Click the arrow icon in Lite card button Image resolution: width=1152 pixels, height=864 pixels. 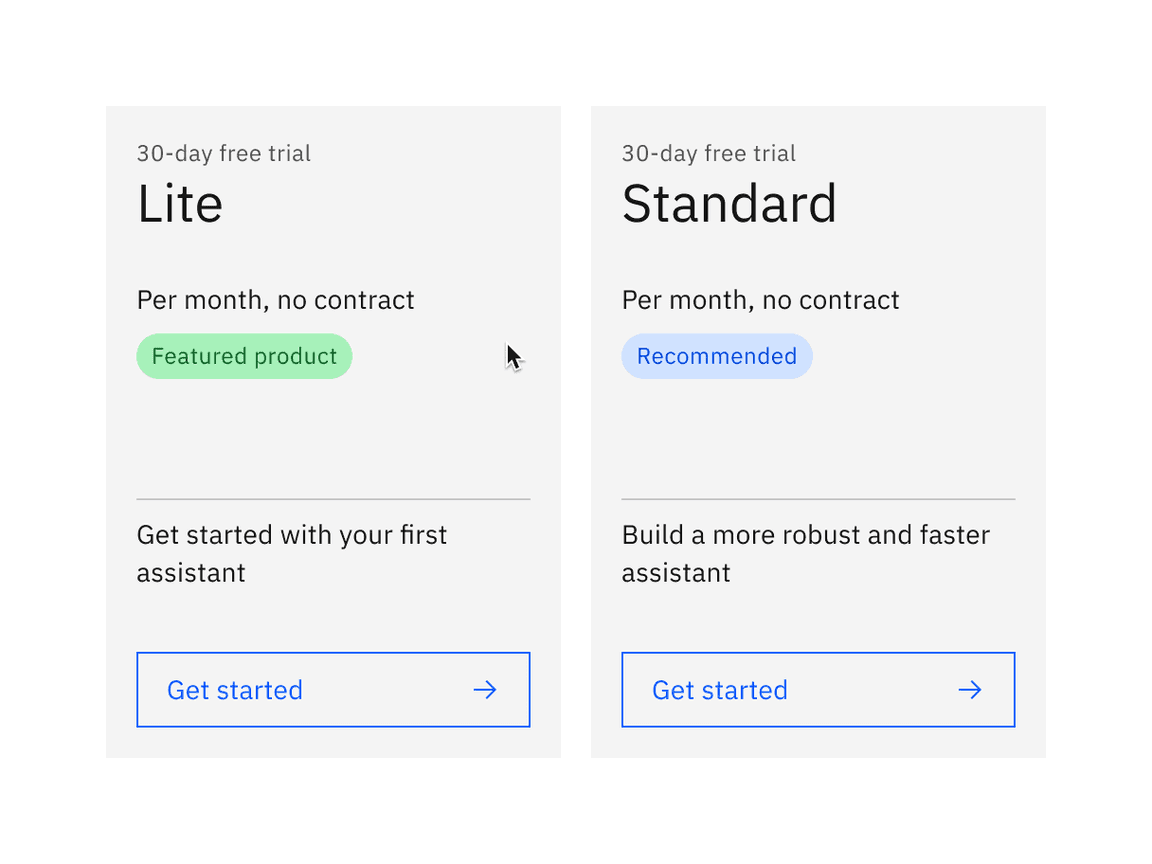(485, 690)
